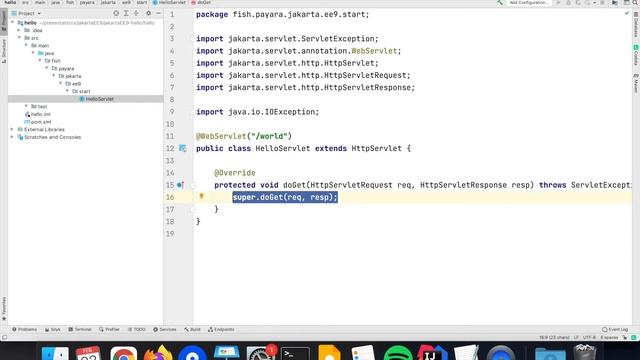The image size is (640, 360).
Task: Click the Maven side tab on right edge
Action: click(x=636, y=84)
